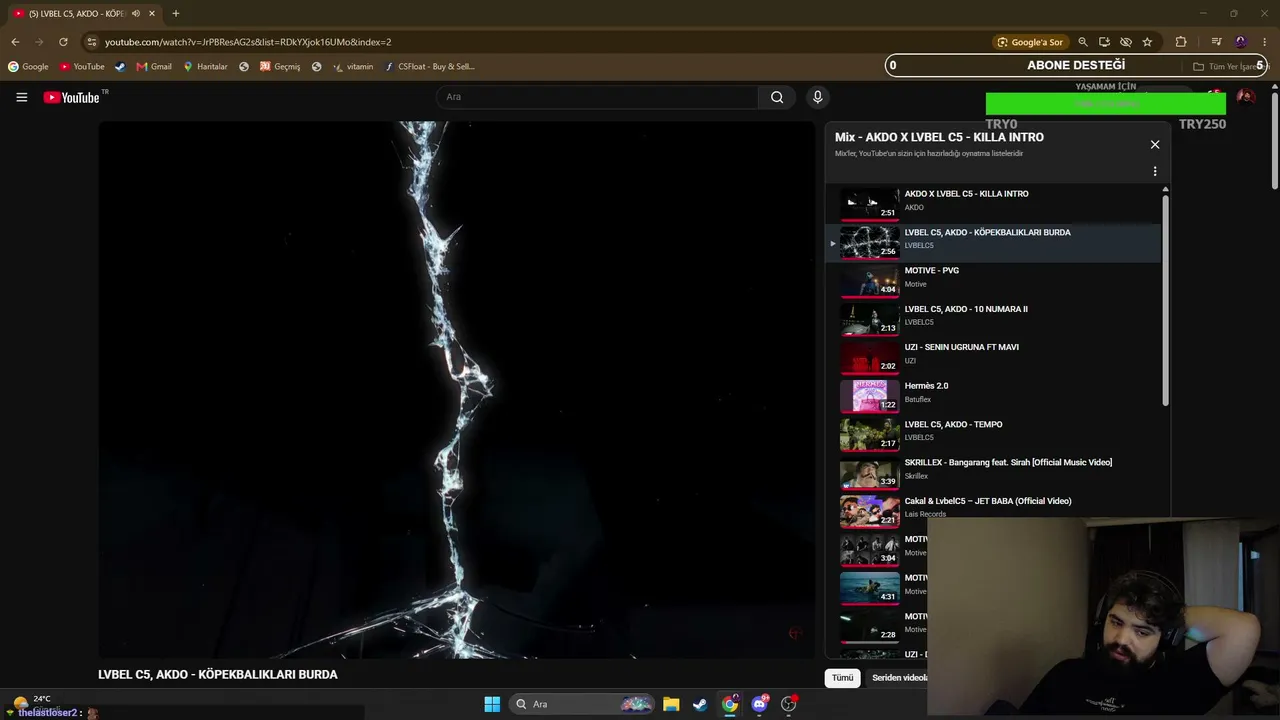The height and width of the screenshot is (720, 1280).
Task: Open the Haritalar bookmark
Action: (205, 67)
